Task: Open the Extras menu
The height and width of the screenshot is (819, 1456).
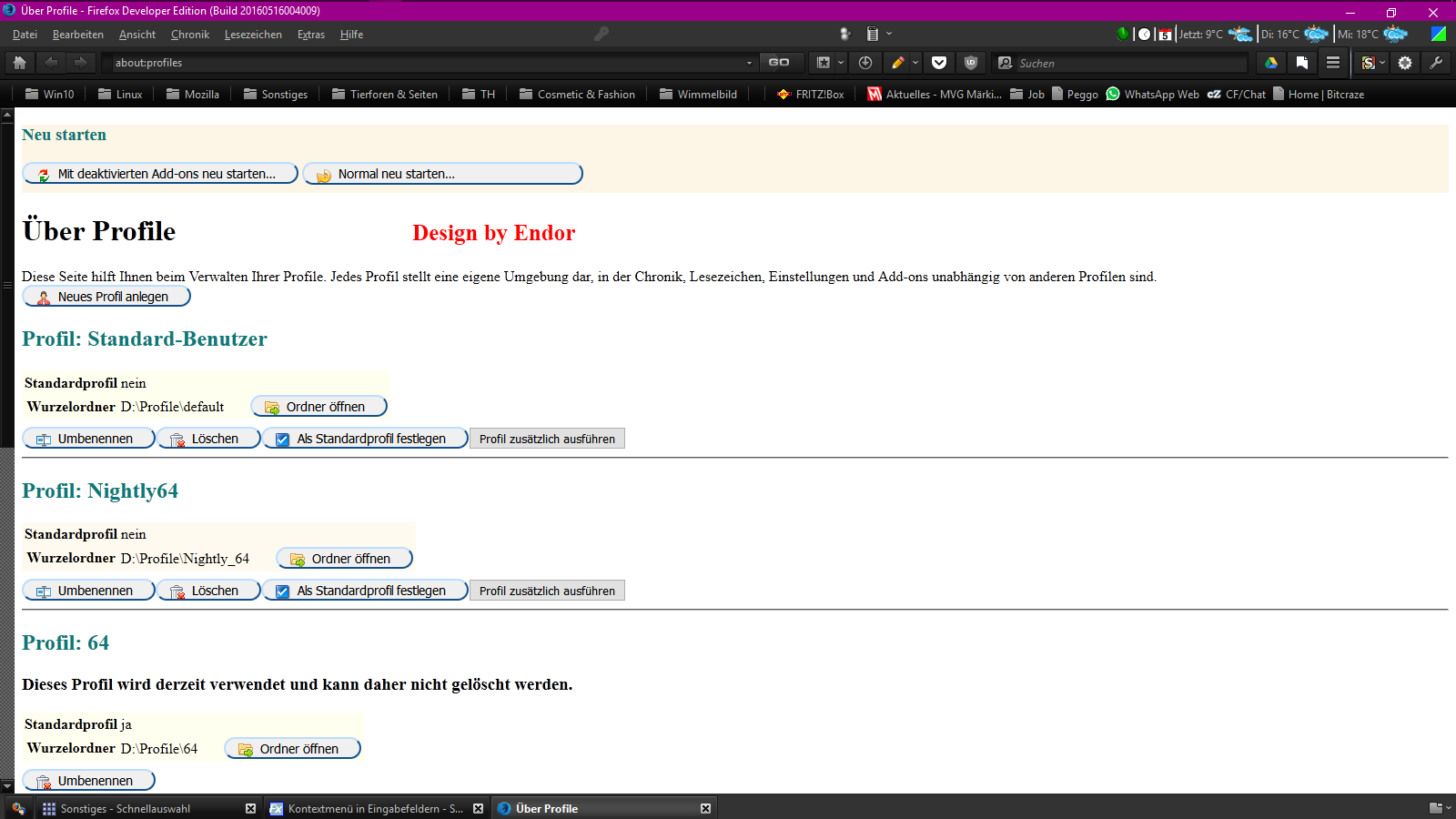Action: [x=311, y=35]
